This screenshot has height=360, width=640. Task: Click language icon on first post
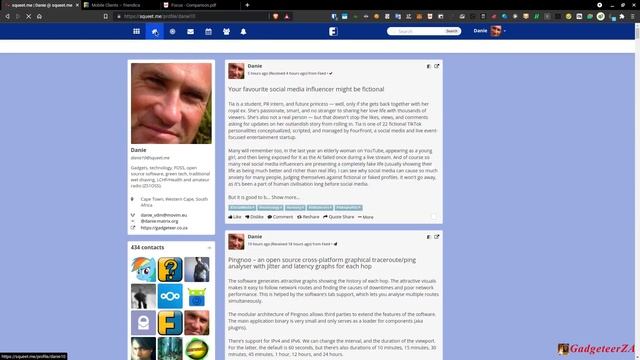429,66
